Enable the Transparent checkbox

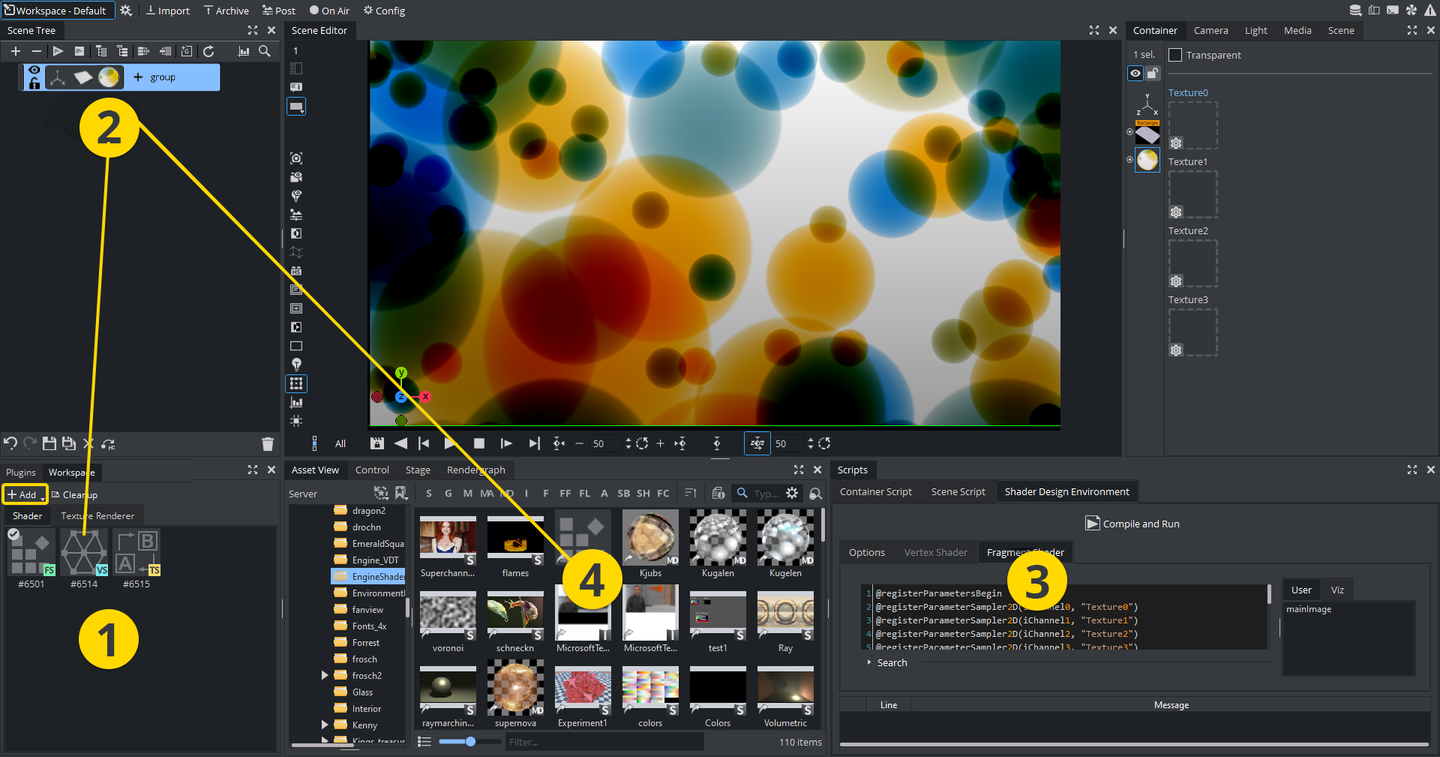point(1175,55)
